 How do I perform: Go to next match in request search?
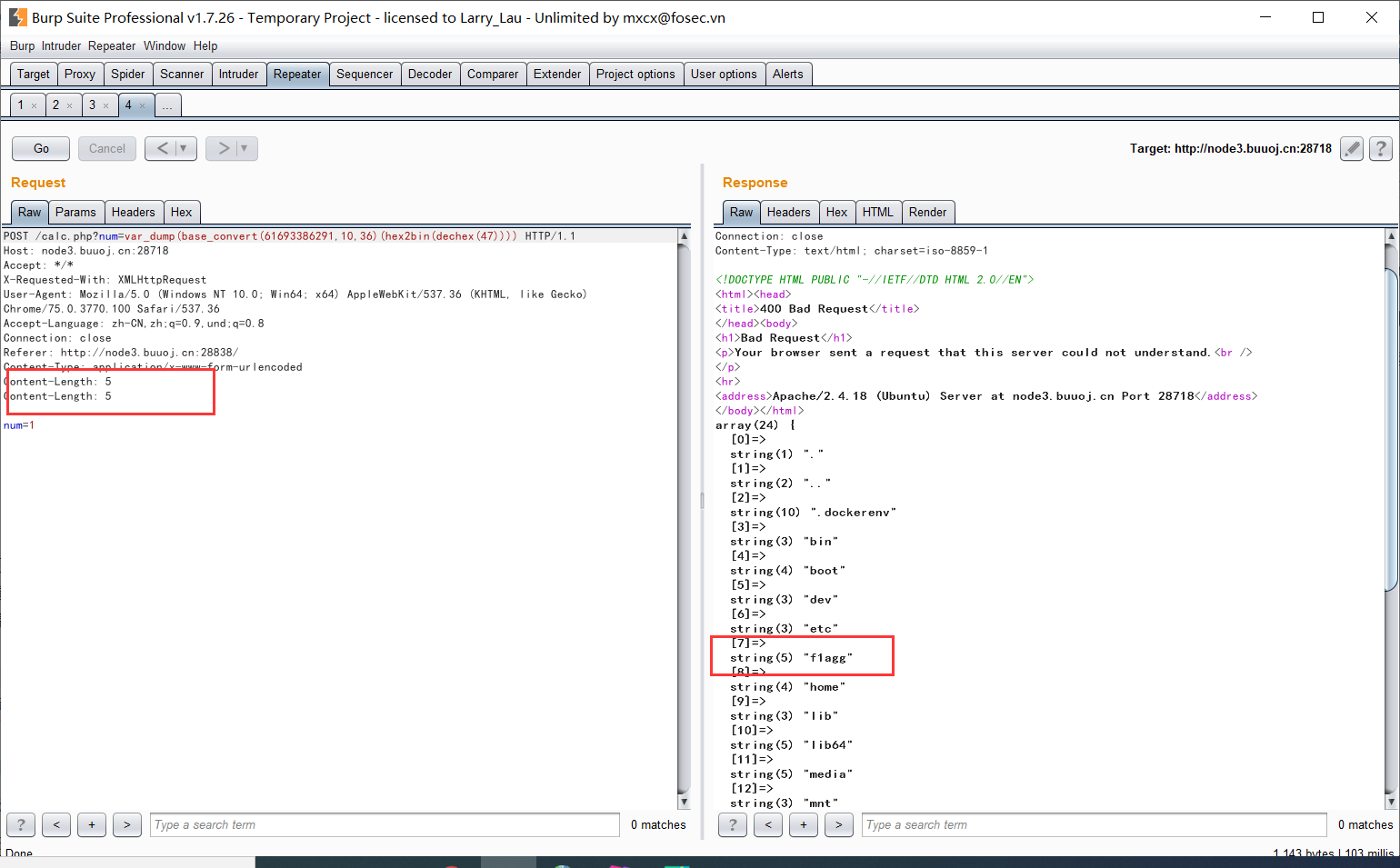click(127, 824)
